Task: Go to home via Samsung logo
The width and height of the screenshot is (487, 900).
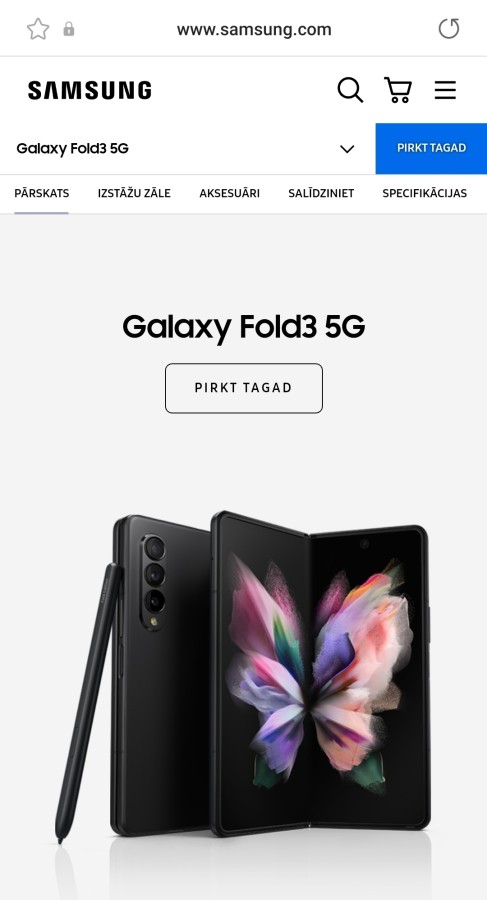Action: (x=90, y=91)
